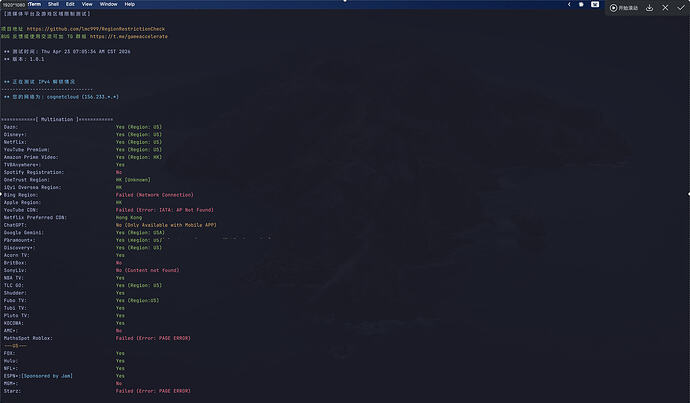Open the Shell menu

click(x=53, y=4)
